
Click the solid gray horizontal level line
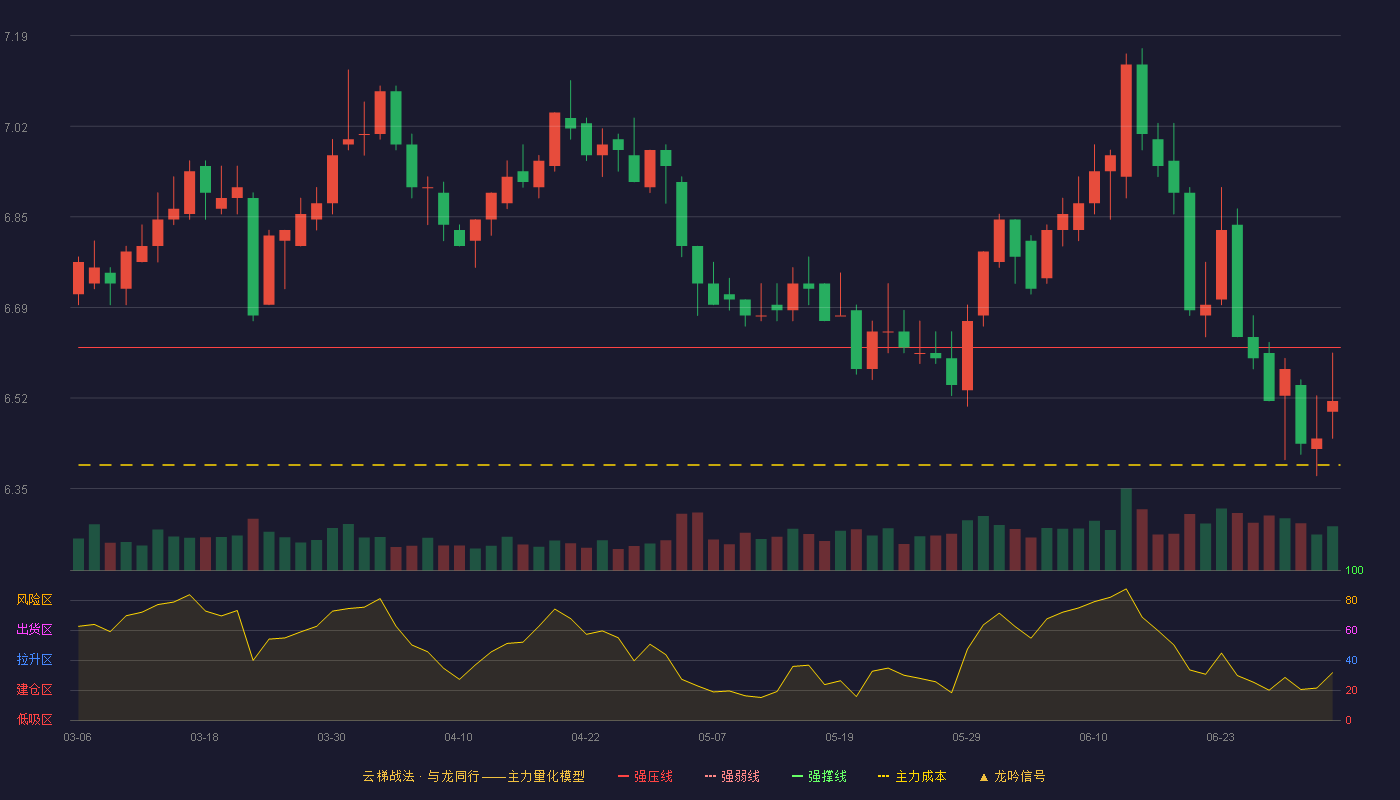pyautogui.click(x=709, y=348)
